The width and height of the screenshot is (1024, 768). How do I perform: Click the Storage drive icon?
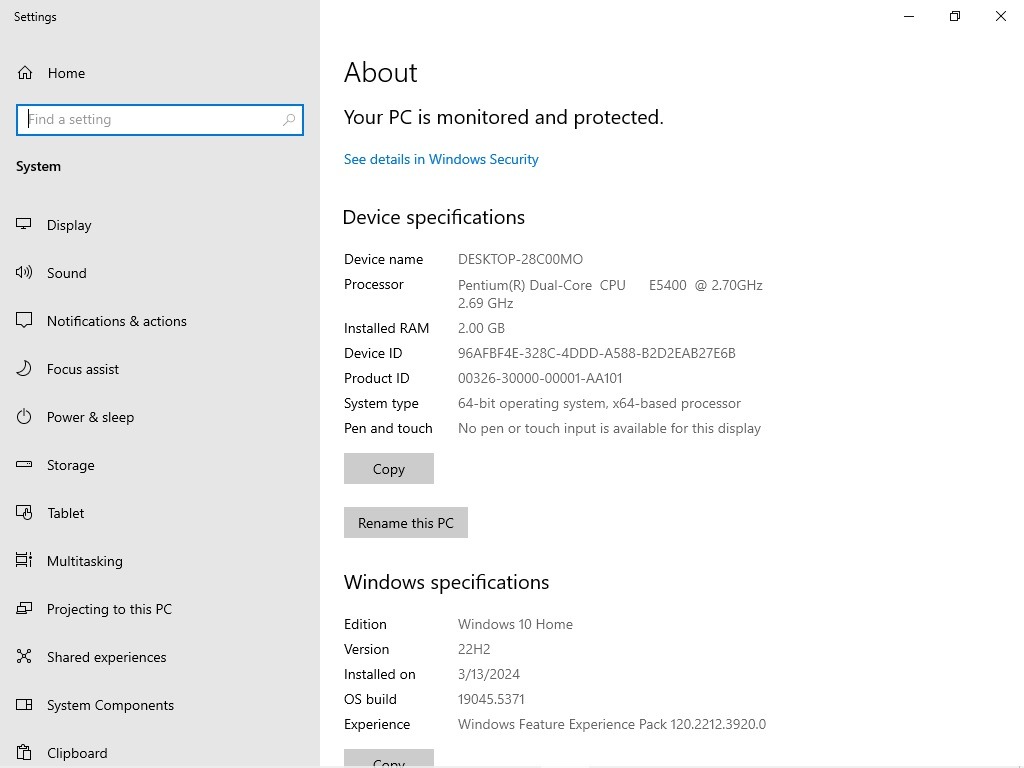[x=24, y=464]
